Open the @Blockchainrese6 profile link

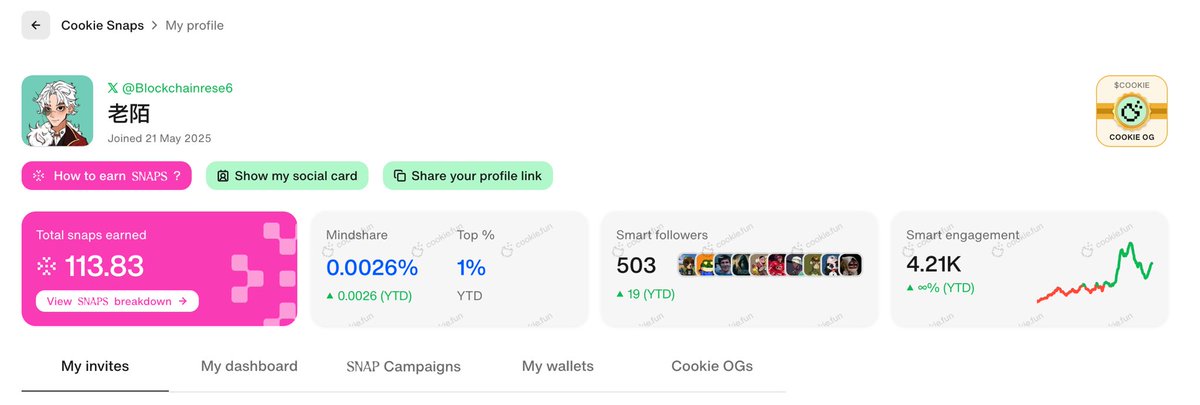pos(177,88)
